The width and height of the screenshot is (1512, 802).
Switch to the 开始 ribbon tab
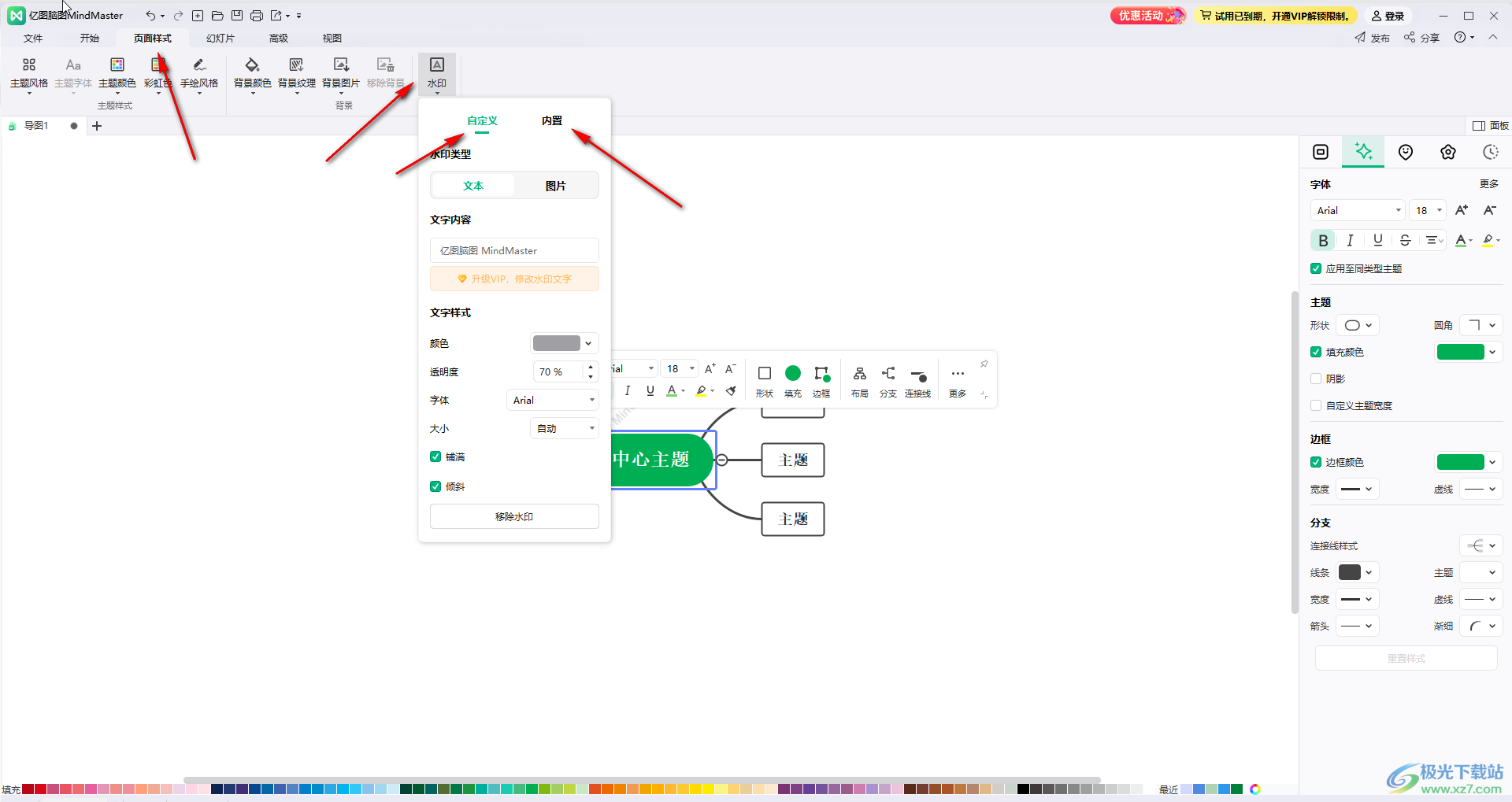pos(89,38)
